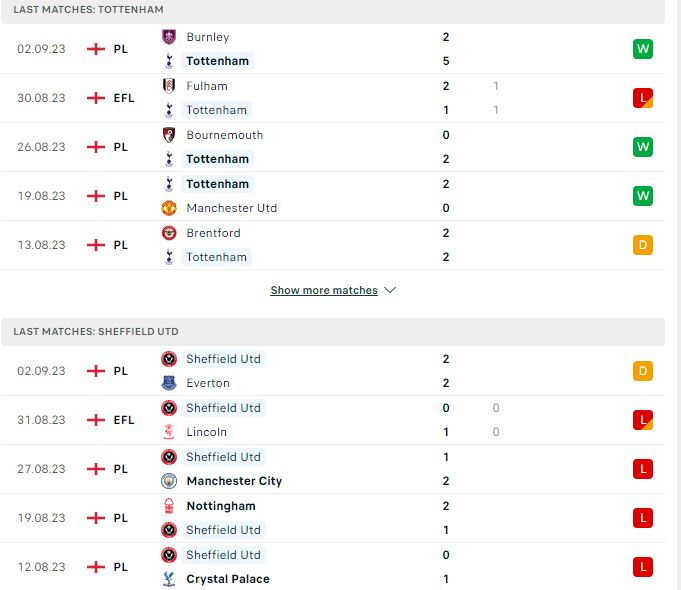The height and width of the screenshot is (590, 681).
Task: Open the Tottenham vs Manchester Utd match row
Action: coord(332,196)
